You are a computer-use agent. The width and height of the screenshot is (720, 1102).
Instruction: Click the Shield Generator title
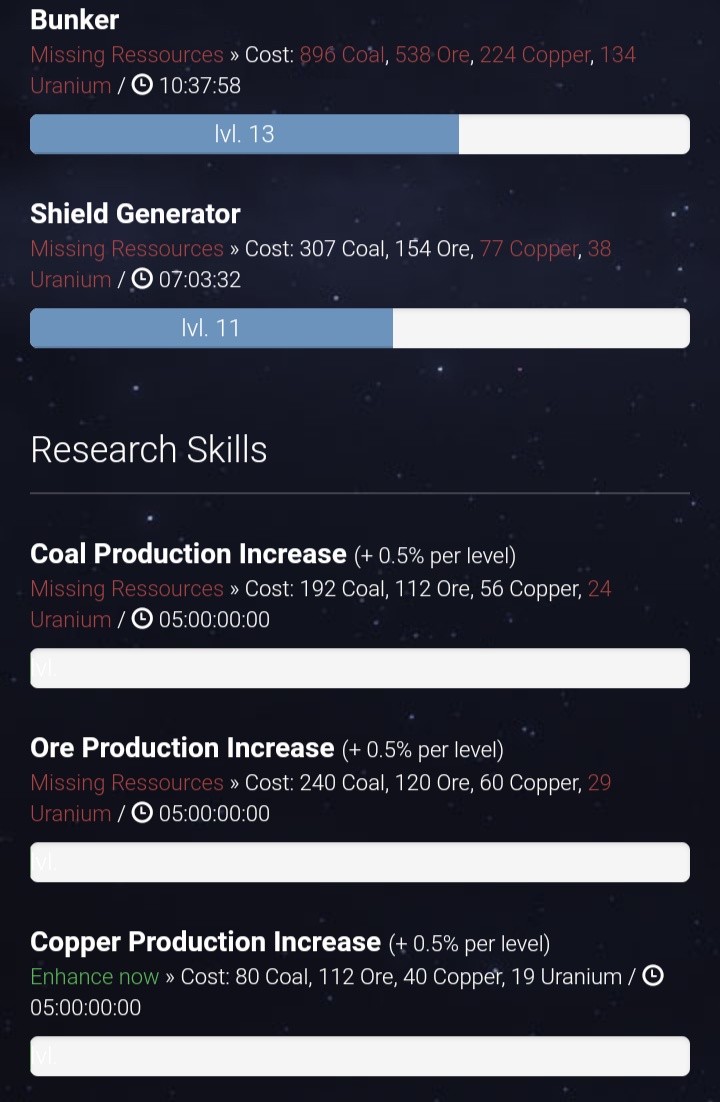[x=136, y=214]
